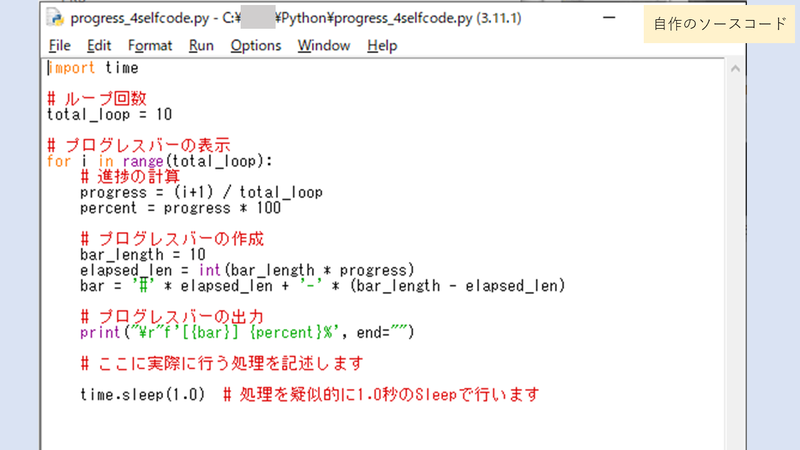Open the Window menu
The height and width of the screenshot is (450, 800).
(x=324, y=46)
